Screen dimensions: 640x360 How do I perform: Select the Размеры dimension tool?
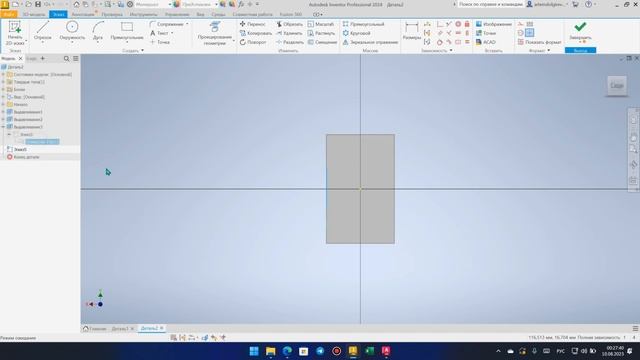point(411,31)
